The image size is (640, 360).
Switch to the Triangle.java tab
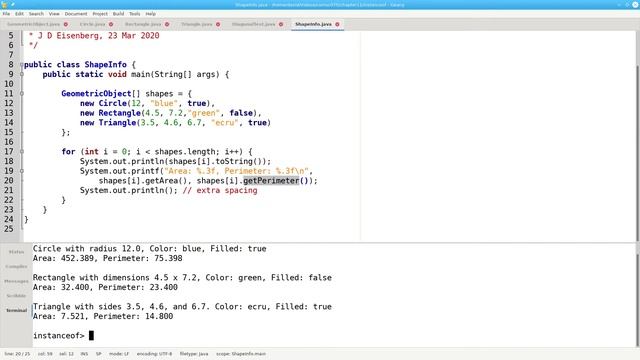[197, 24]
